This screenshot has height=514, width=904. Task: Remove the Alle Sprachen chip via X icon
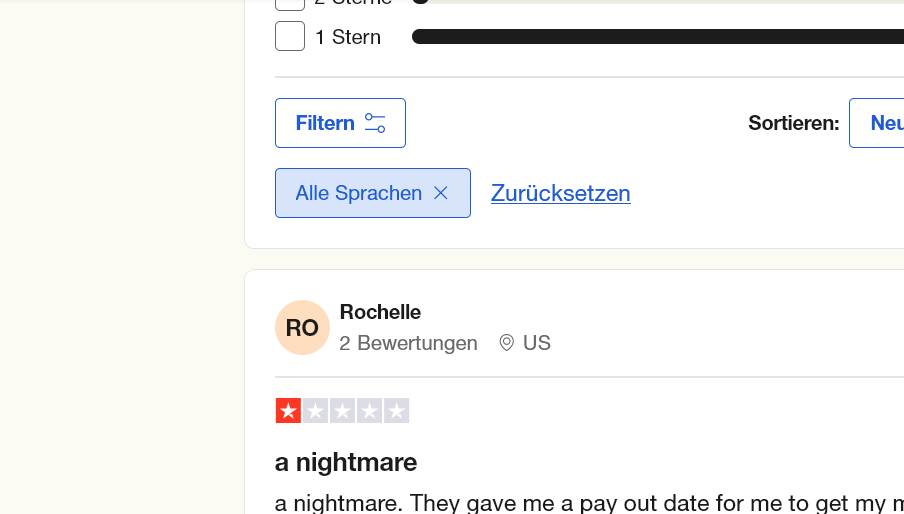441,193
